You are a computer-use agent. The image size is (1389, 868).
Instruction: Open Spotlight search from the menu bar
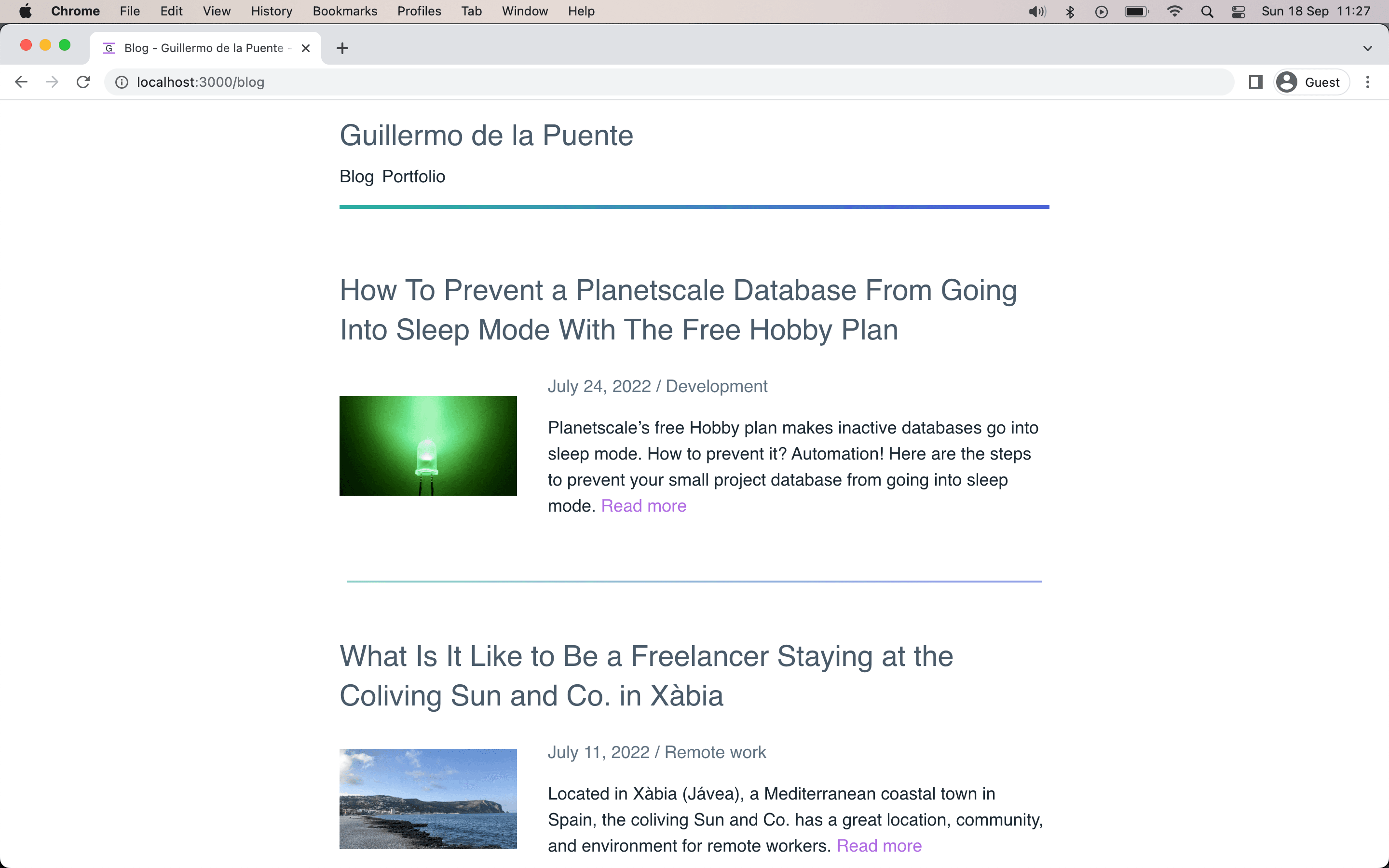pos(1207,11)
